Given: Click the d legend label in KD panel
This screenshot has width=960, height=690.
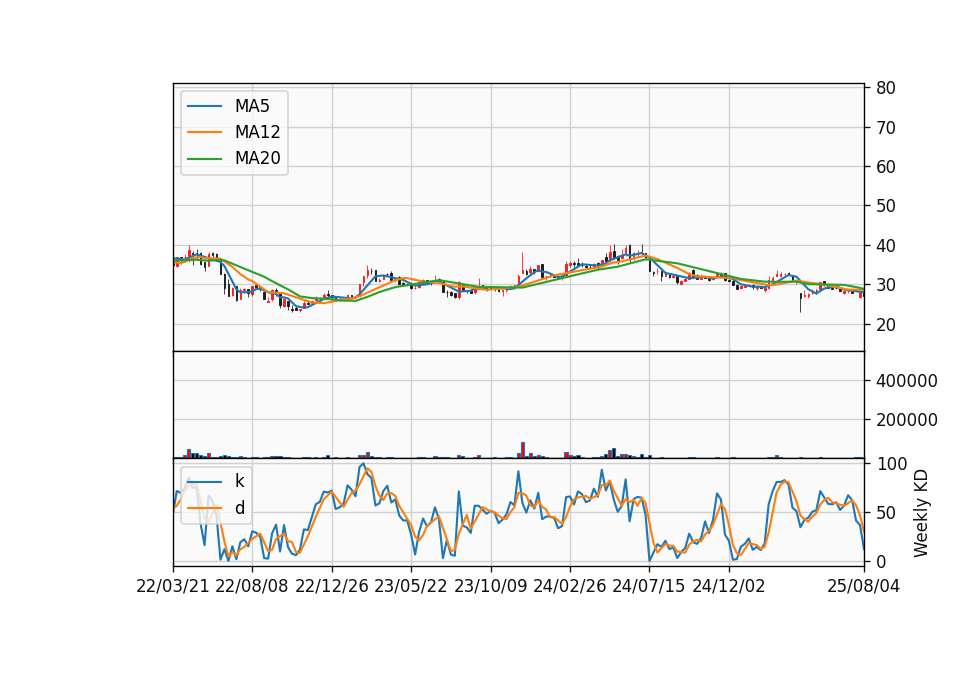Looking at the screenshot, I should [x=240, y=508].
